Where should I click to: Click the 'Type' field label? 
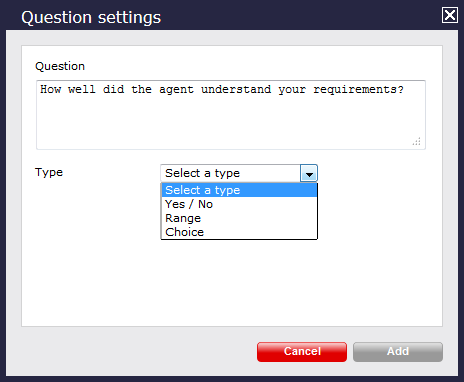(x=49, y=173)
